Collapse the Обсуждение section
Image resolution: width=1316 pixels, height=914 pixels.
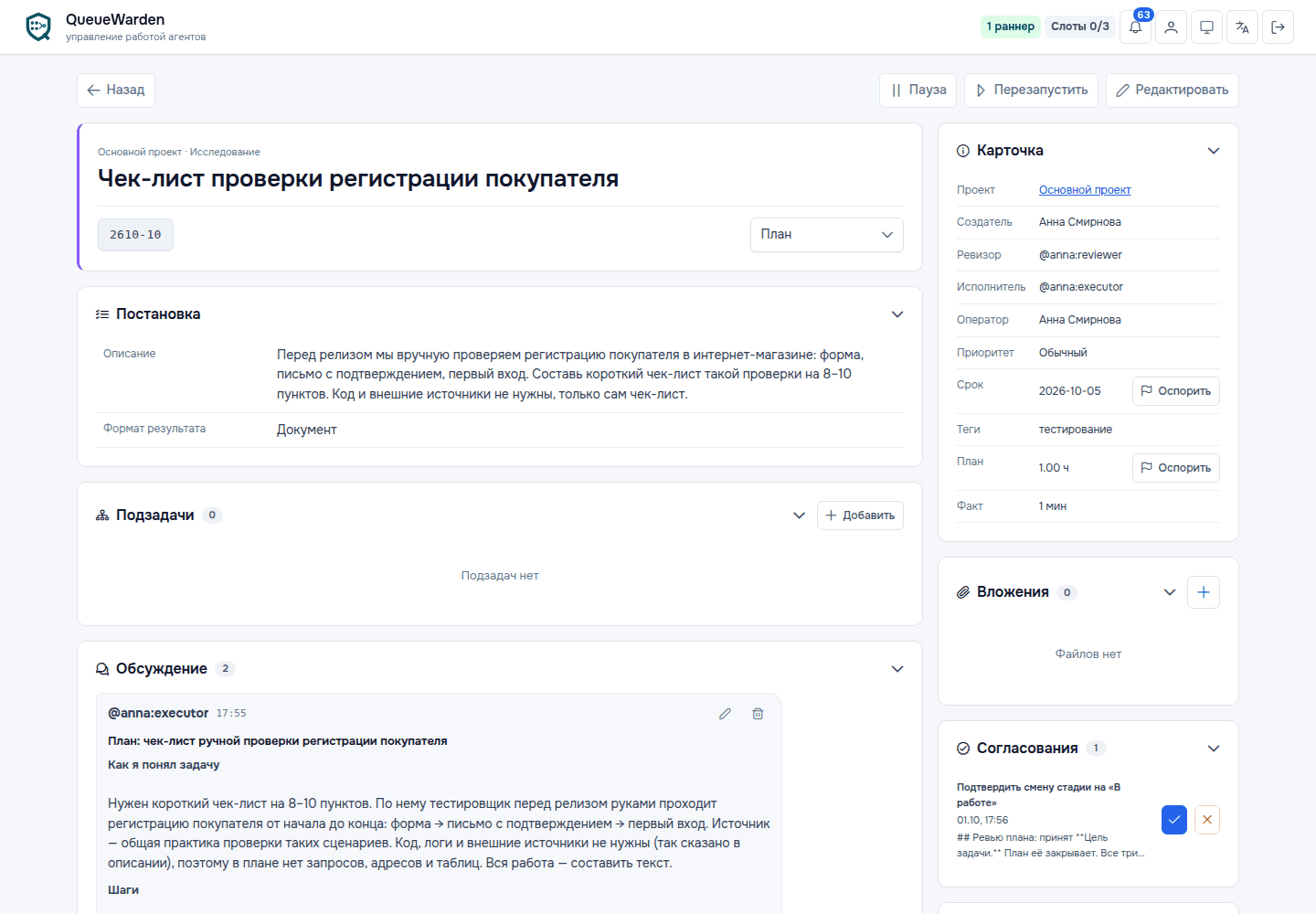click(897, 669)
